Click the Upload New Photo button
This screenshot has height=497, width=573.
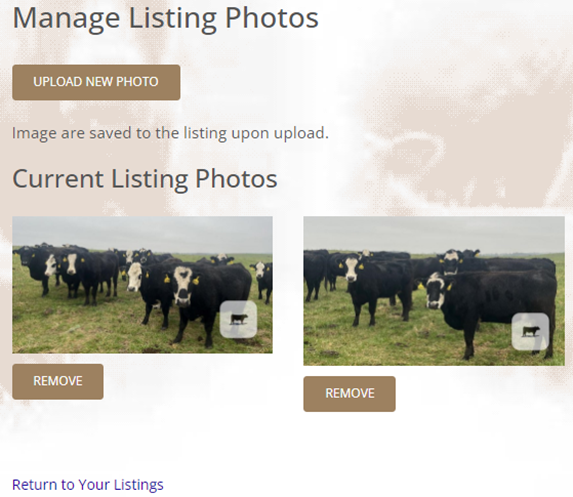(96, 82)
